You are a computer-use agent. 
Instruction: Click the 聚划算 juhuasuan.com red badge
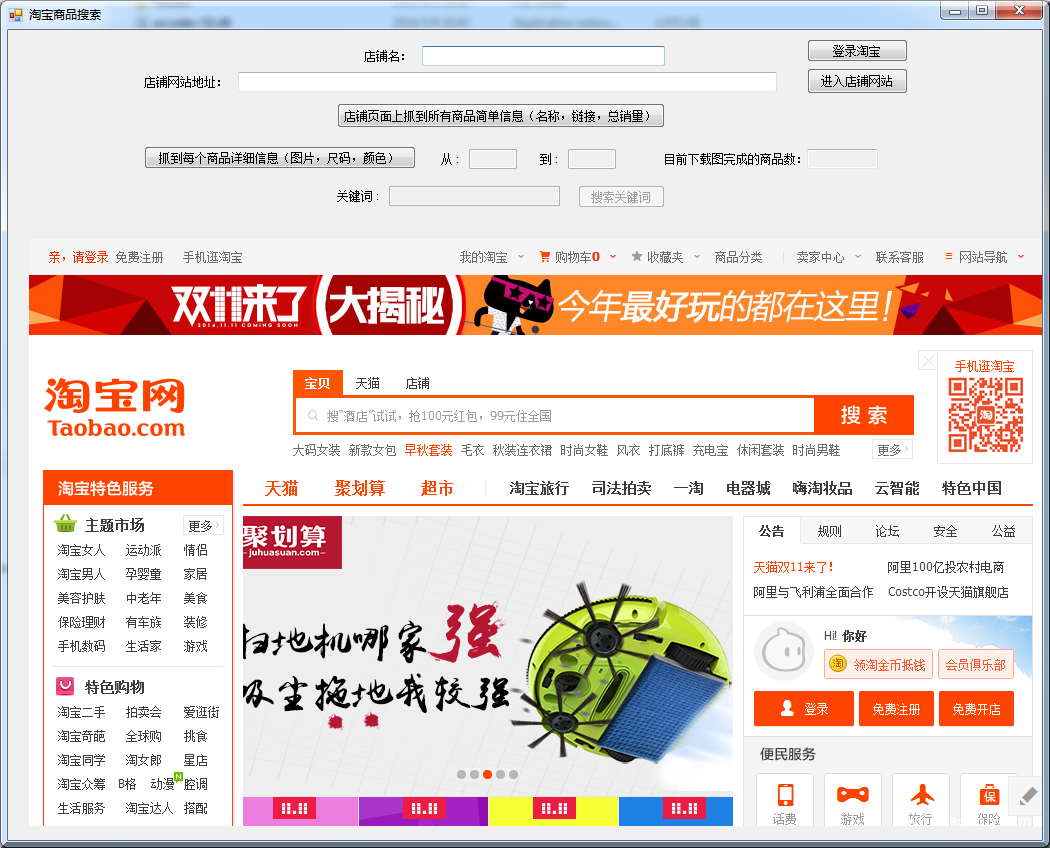(292, 542)
